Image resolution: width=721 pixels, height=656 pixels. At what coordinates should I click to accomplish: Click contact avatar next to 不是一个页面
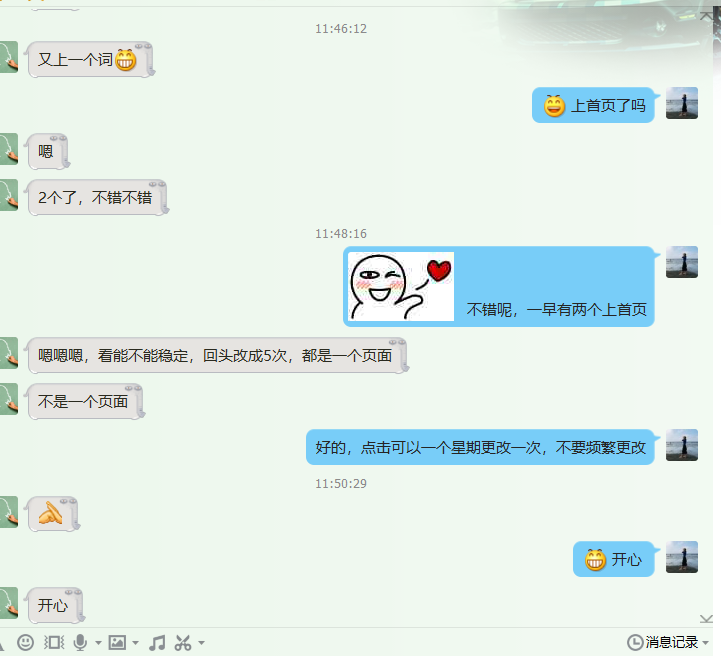pos(8,399)
